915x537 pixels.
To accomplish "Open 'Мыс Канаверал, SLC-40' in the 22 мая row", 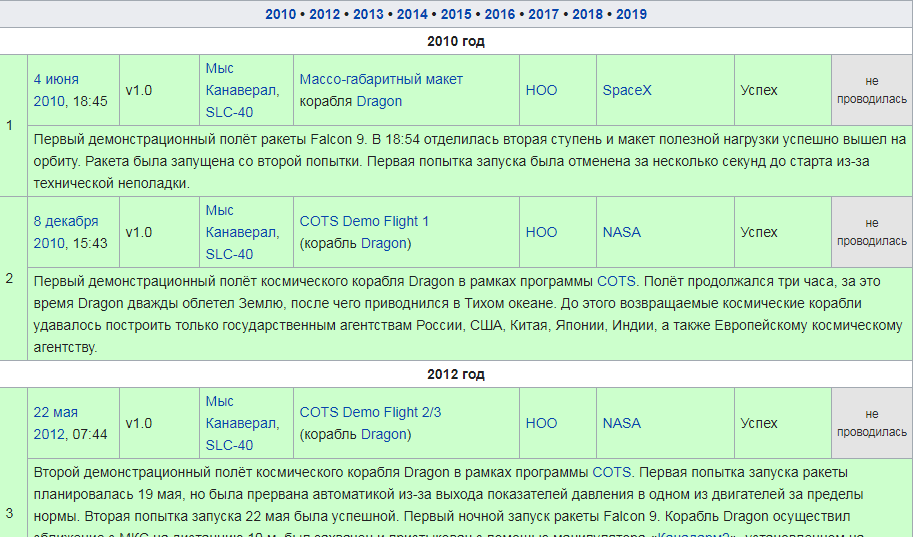I will pos(242,423).
